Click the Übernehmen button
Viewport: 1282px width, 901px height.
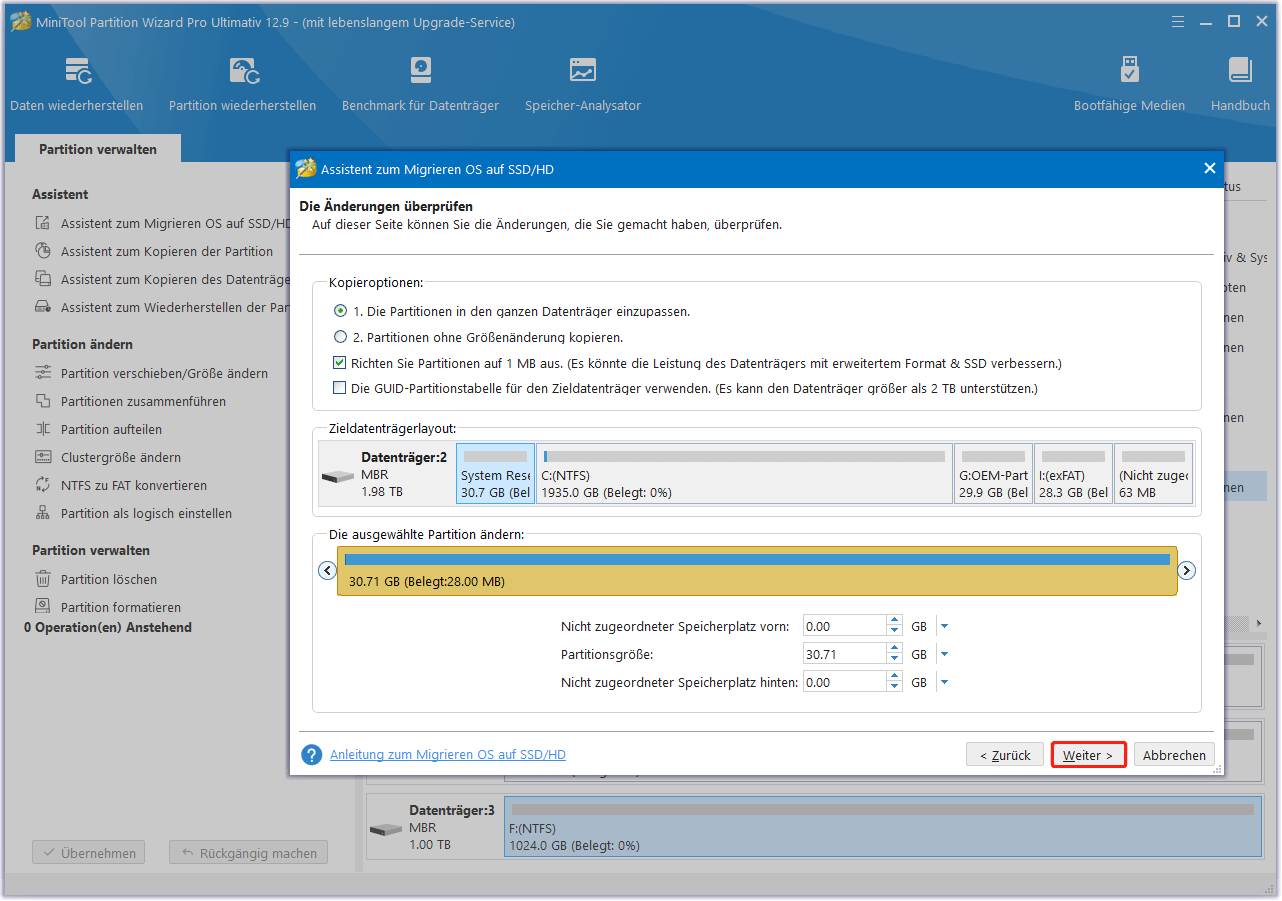point(89,853)
